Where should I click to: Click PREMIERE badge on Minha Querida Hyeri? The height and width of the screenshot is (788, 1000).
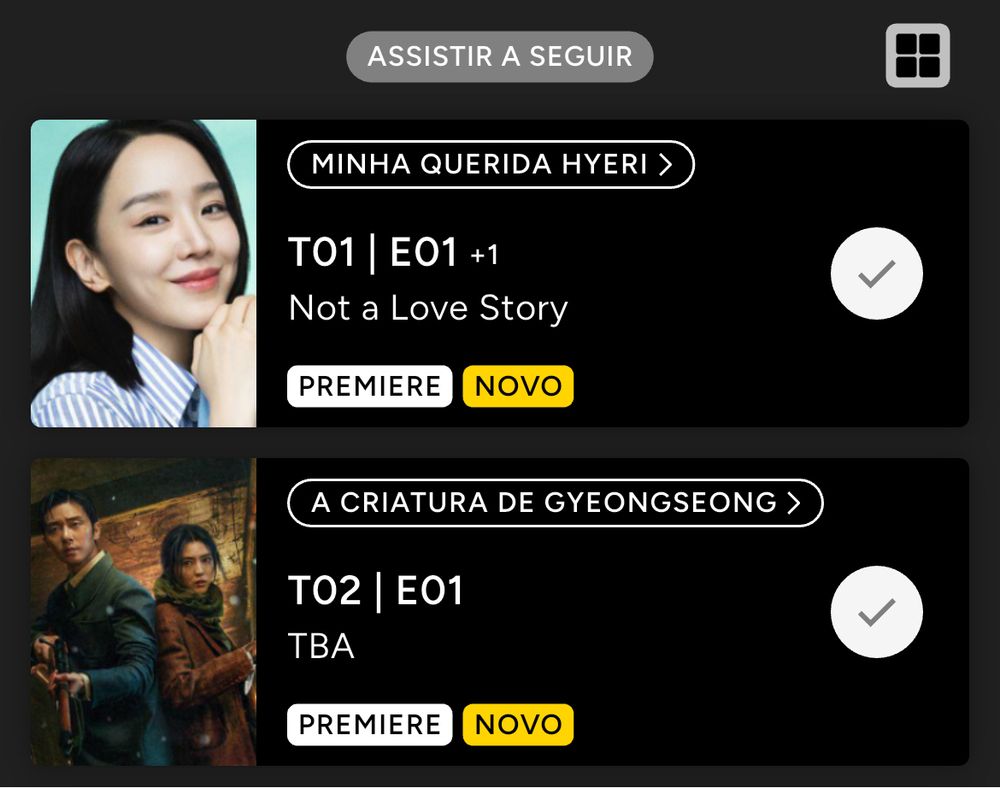point(370,386)
